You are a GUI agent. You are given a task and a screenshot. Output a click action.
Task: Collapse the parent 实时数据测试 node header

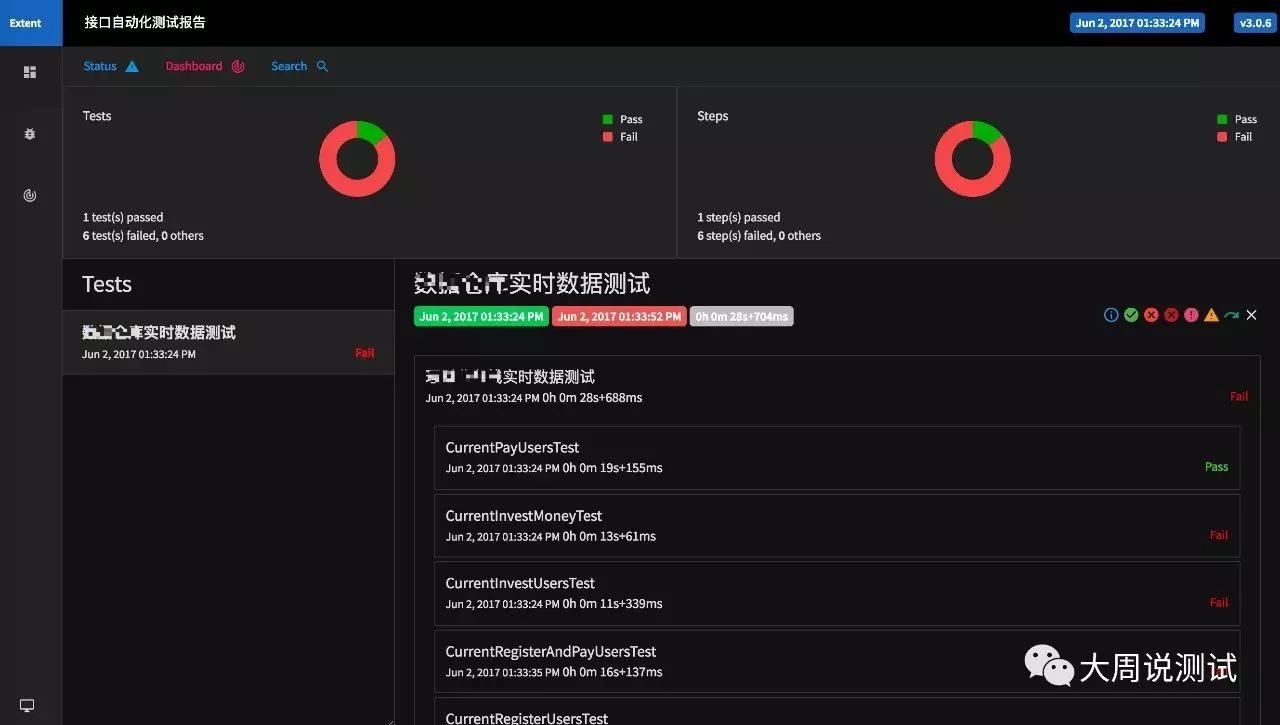click(837, 387)
